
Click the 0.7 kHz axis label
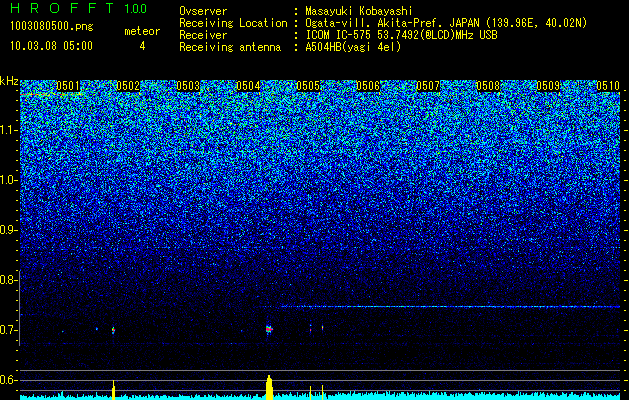coord(8,330)
